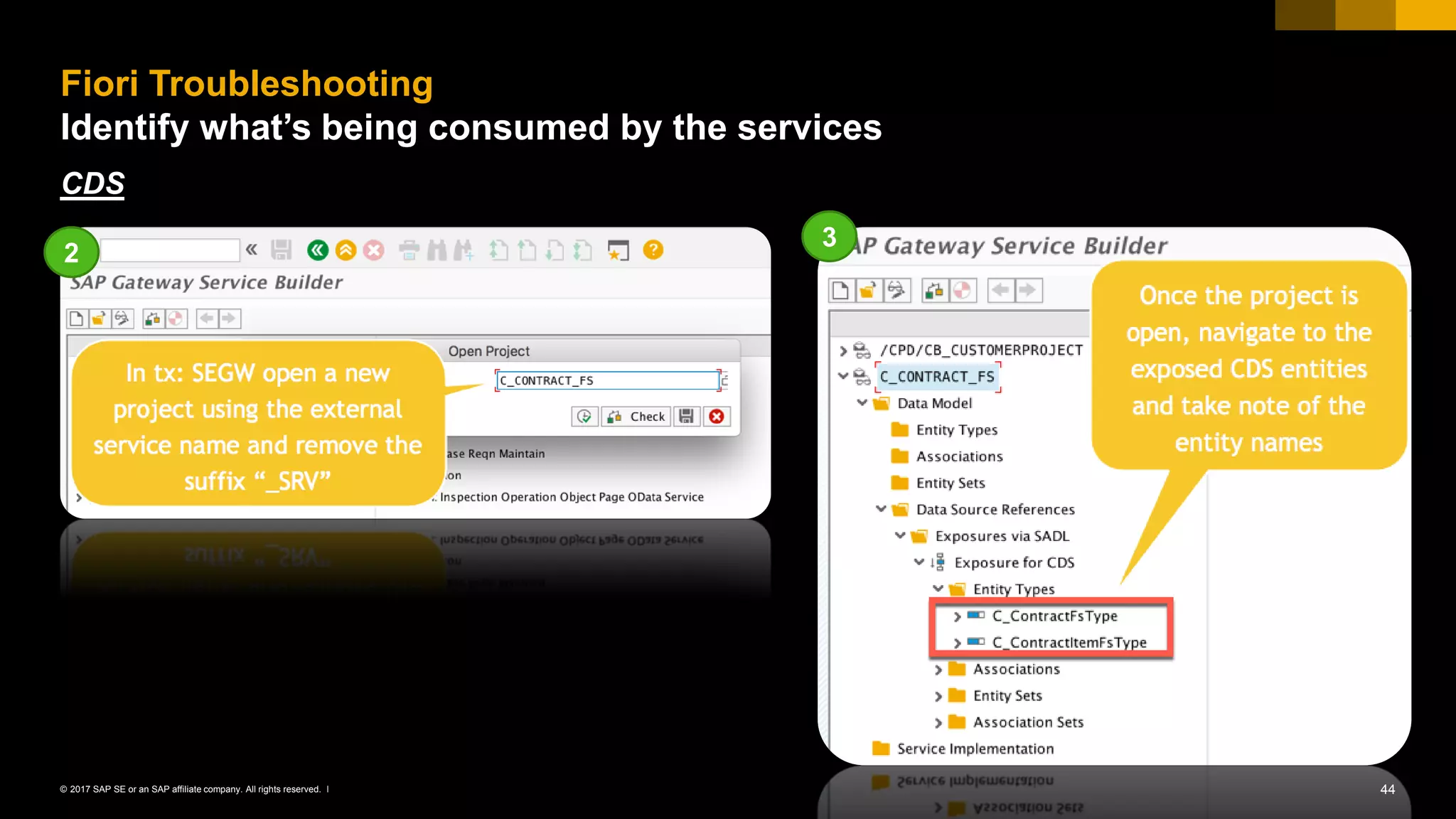1456x819 pixels.
Task: Expand Entity Sets under Exposure for CDS
Action: coord(938,696)
